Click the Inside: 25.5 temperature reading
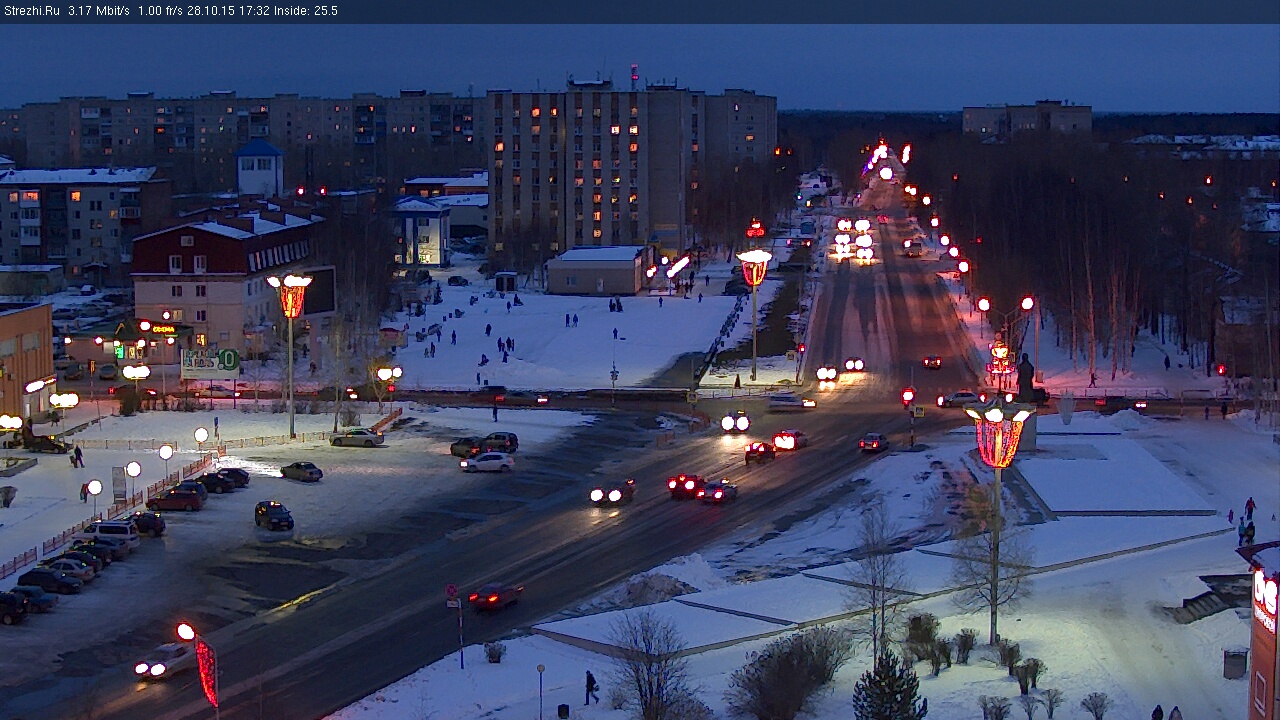The width and height of the screenshot is (1280, 720). pyautogui.click(x=306, y=11)
